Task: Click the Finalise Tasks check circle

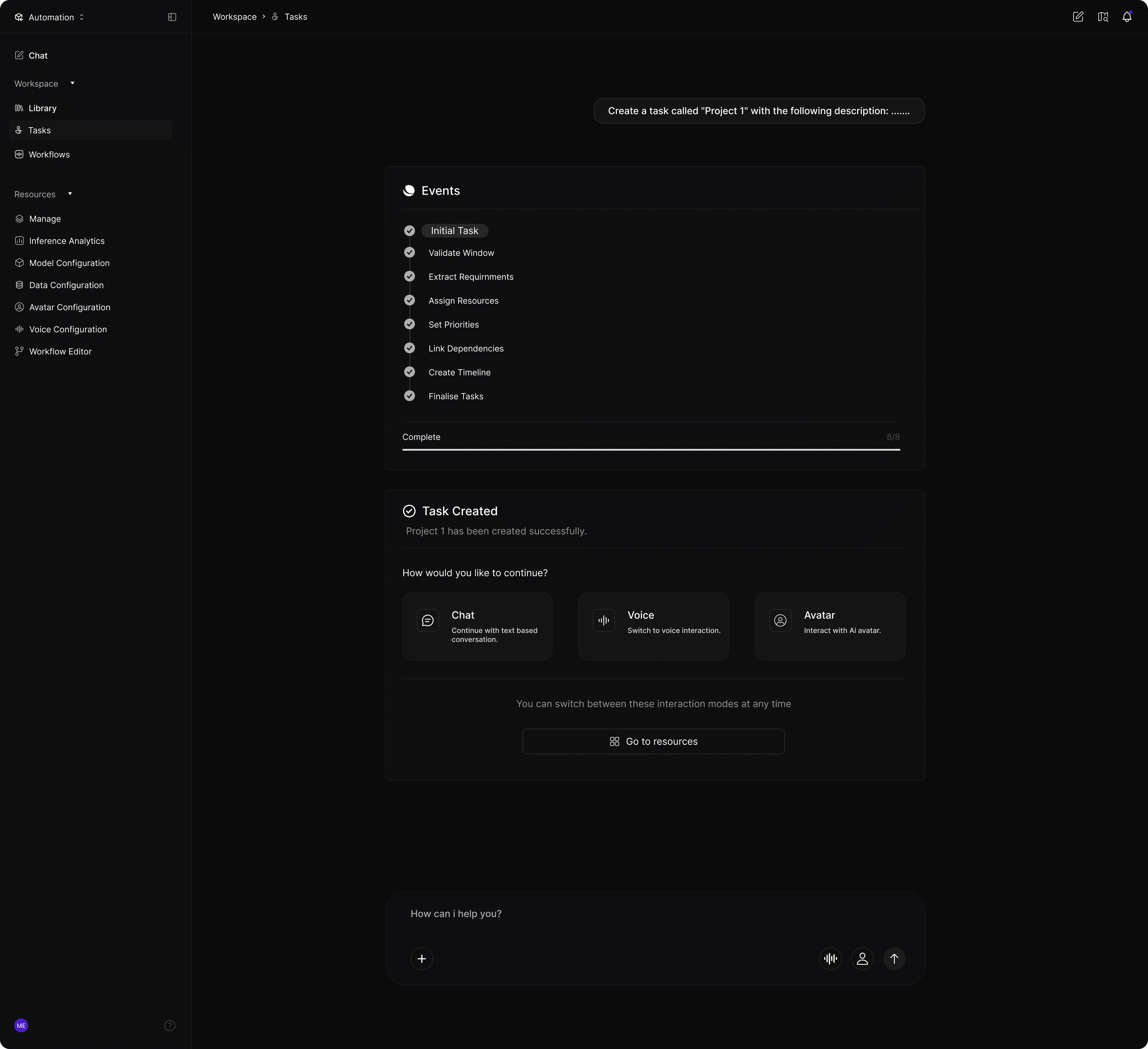Action: tap(410, 396)
